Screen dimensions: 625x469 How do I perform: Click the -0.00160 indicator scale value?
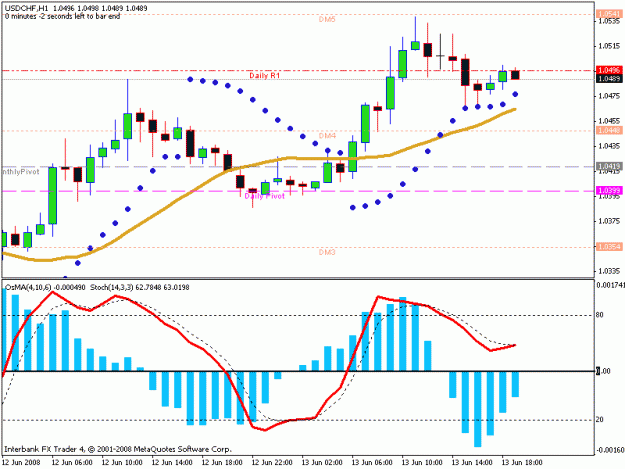coord(610,450)
